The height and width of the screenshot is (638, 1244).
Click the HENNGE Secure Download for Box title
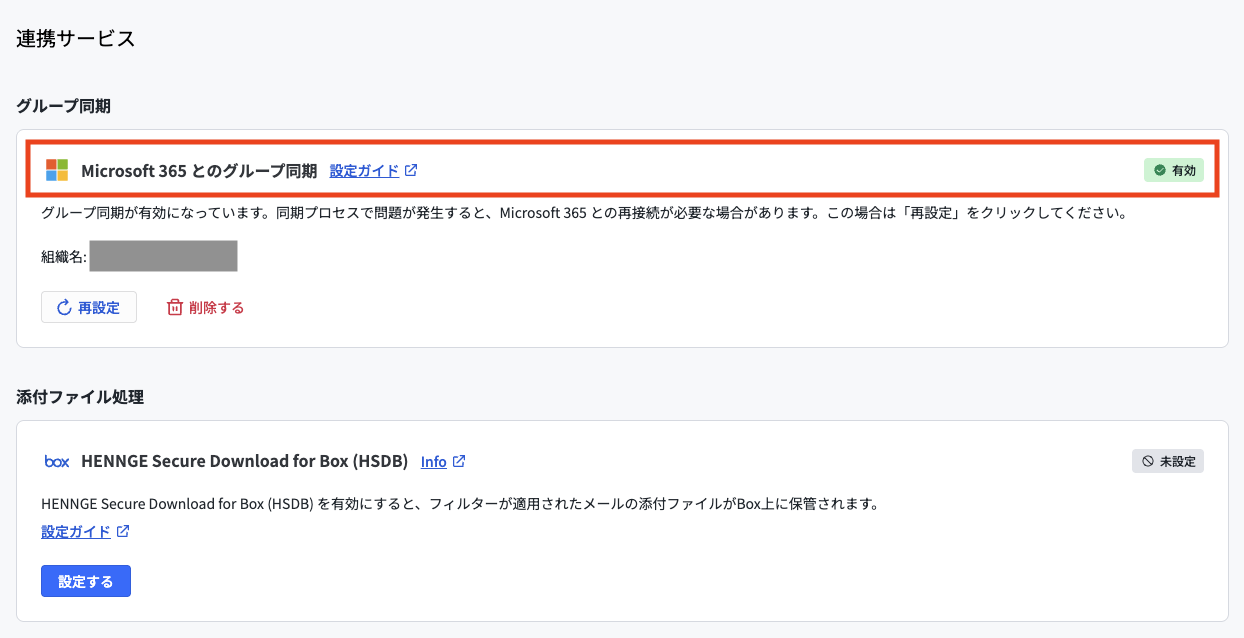[x=244, y=461]
